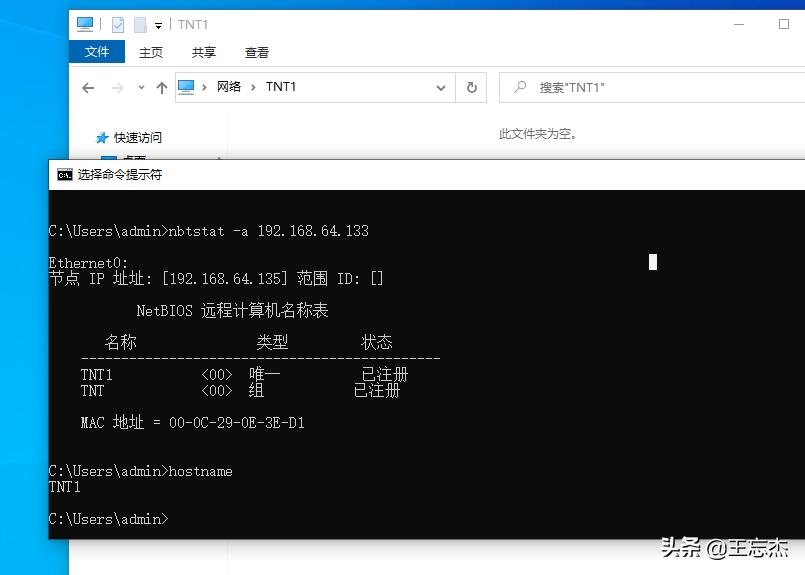
Task: Click the 节点 IP 址址 192.168.64.135 line
Action: (x=216, y=278)
